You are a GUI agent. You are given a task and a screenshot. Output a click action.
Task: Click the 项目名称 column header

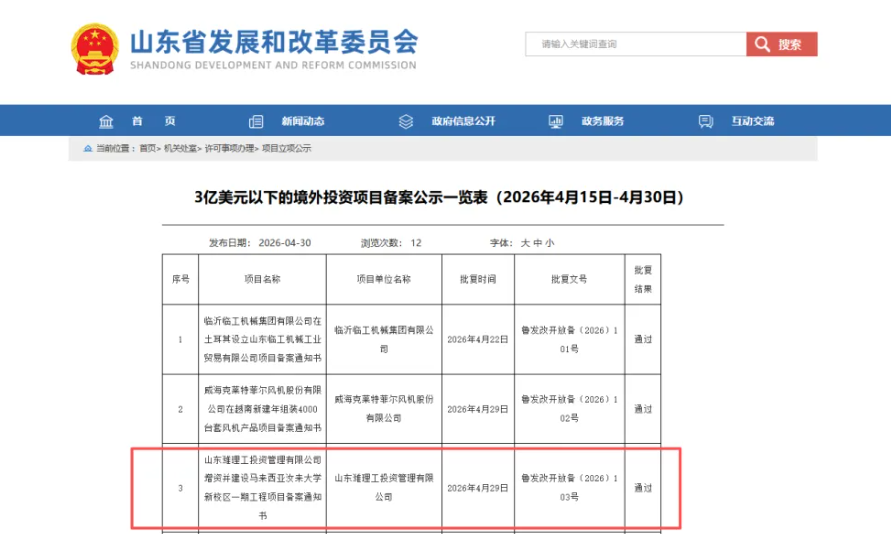tap(263, 279)
